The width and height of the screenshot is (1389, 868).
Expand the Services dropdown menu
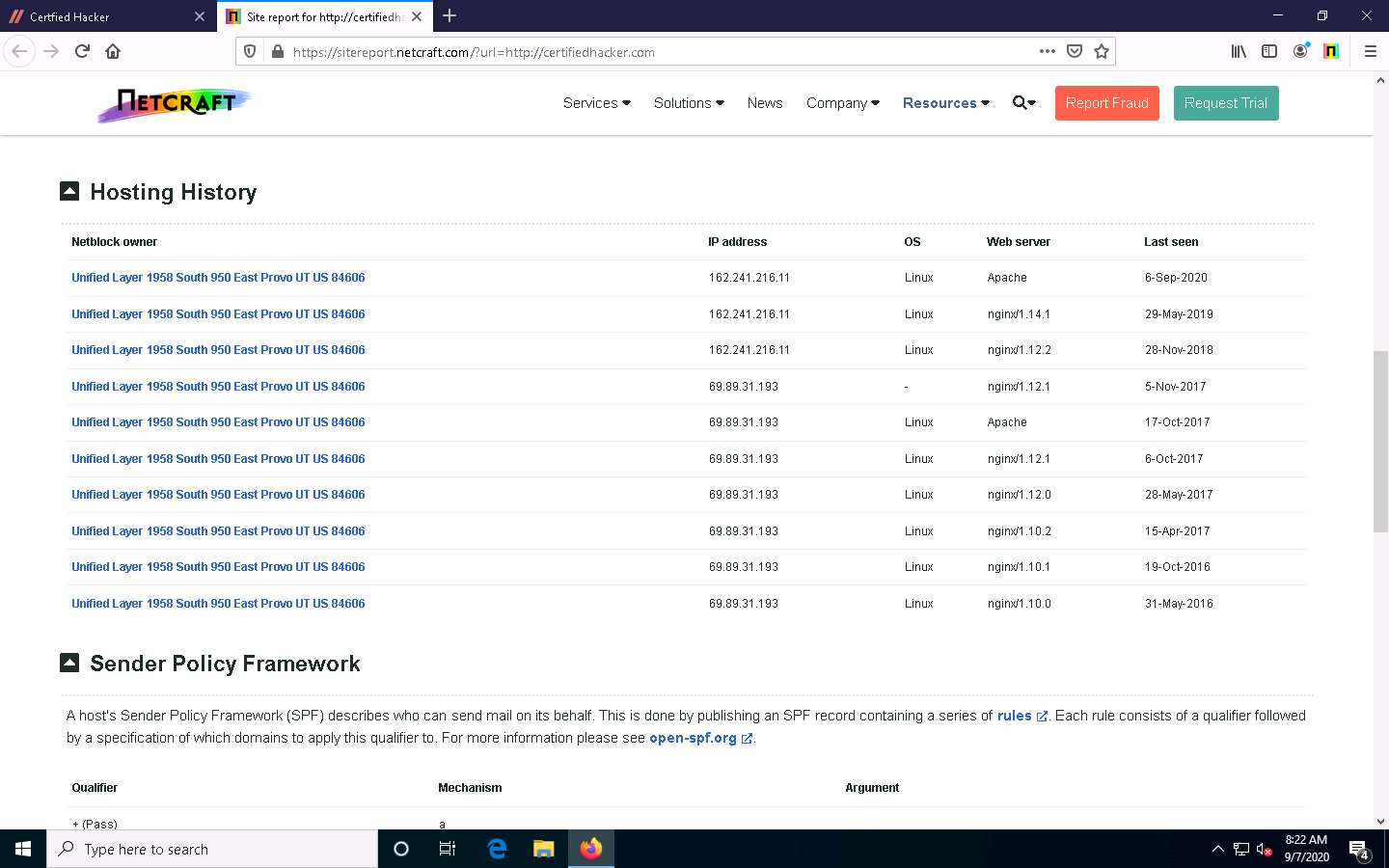596,103
